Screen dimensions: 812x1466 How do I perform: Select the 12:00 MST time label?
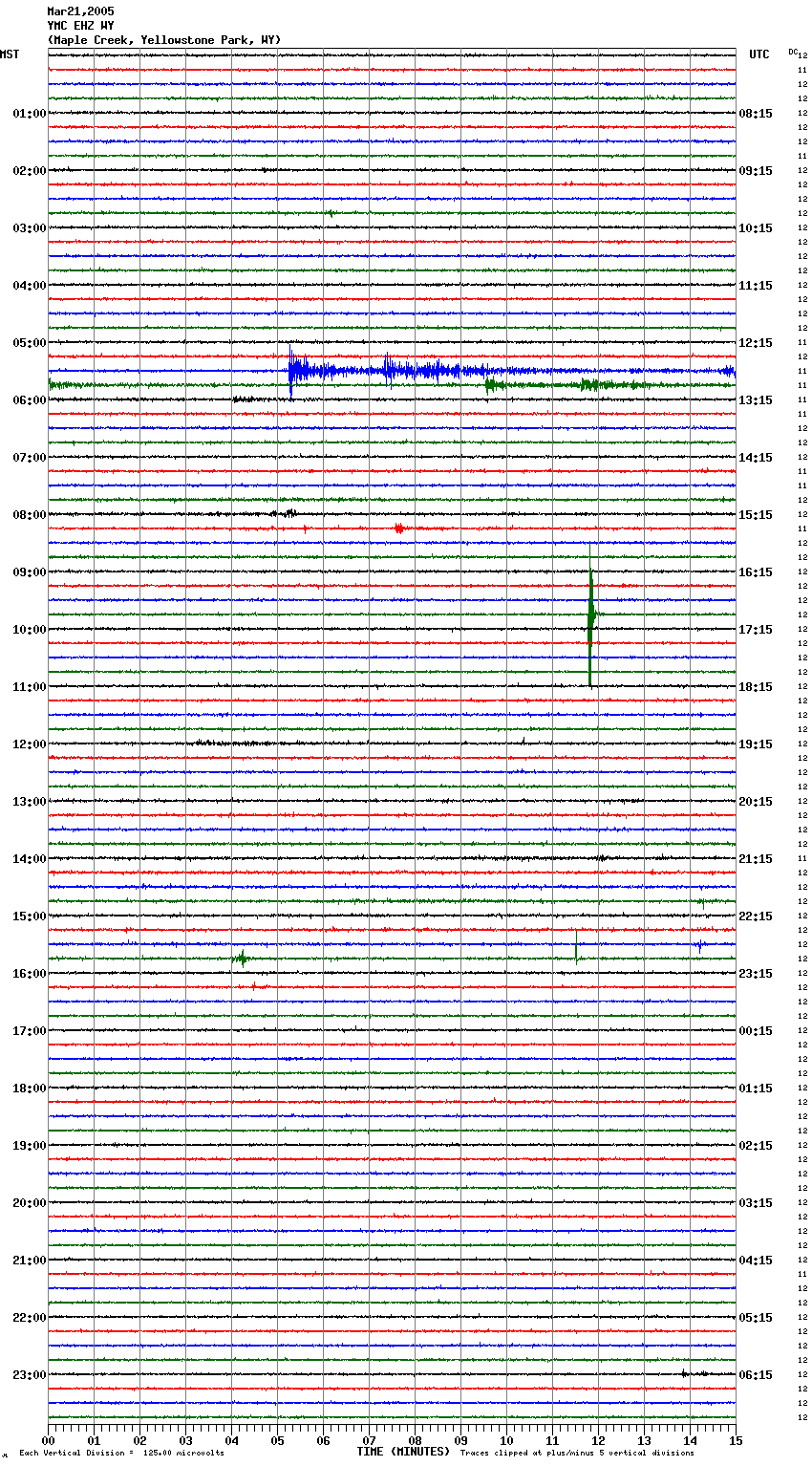pyautogui.click(x=30, y=744)
